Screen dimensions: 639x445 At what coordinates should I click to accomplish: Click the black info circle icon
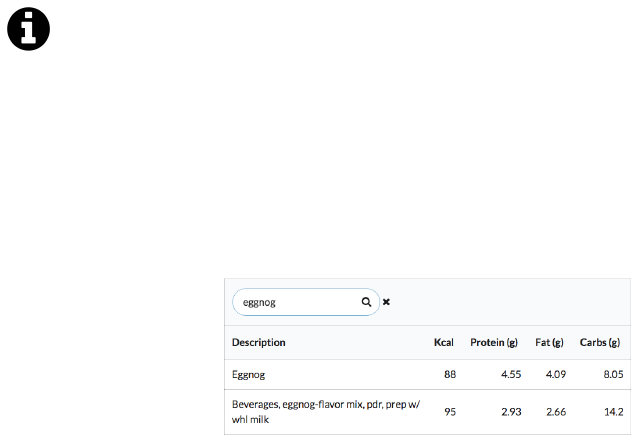pyautogui.click(x=29, y=29)
